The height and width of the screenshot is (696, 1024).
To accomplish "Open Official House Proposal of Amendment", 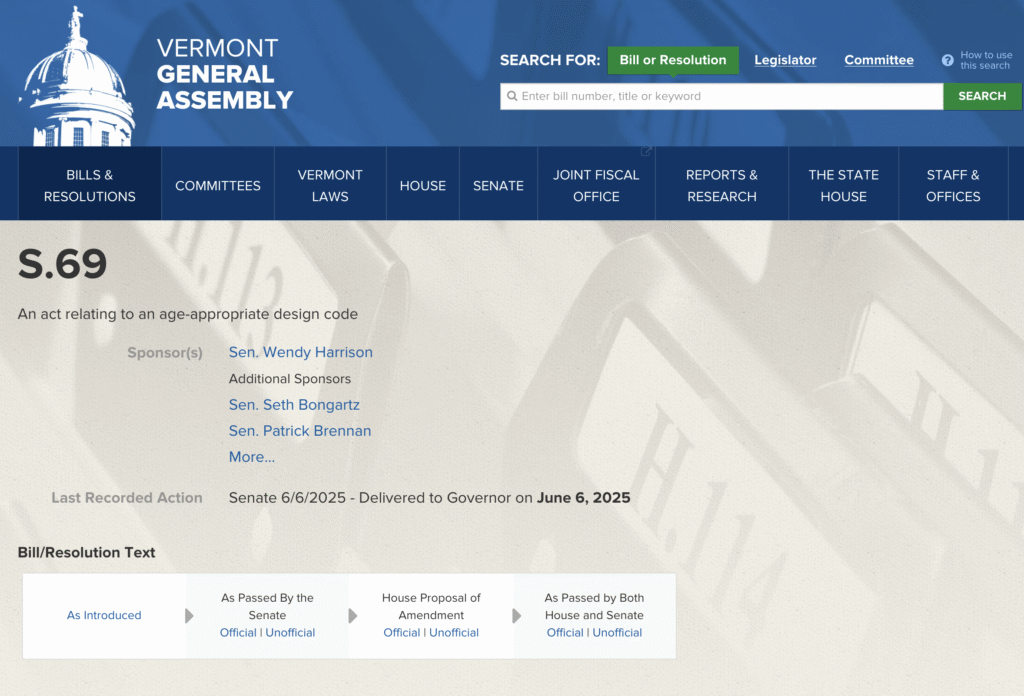I will [x=402, y=633].
